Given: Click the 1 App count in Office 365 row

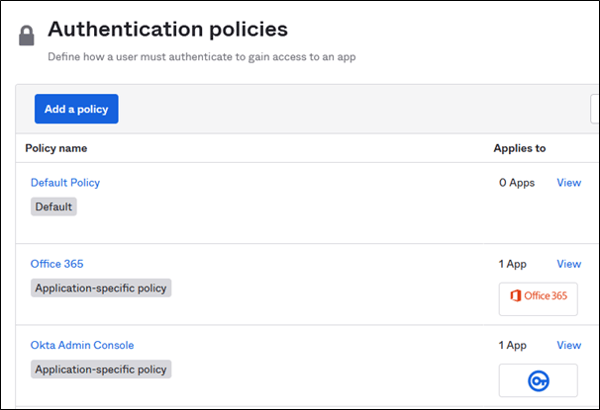Looking at the screenshot, I should pyautogui.click(x=513, y=264).
